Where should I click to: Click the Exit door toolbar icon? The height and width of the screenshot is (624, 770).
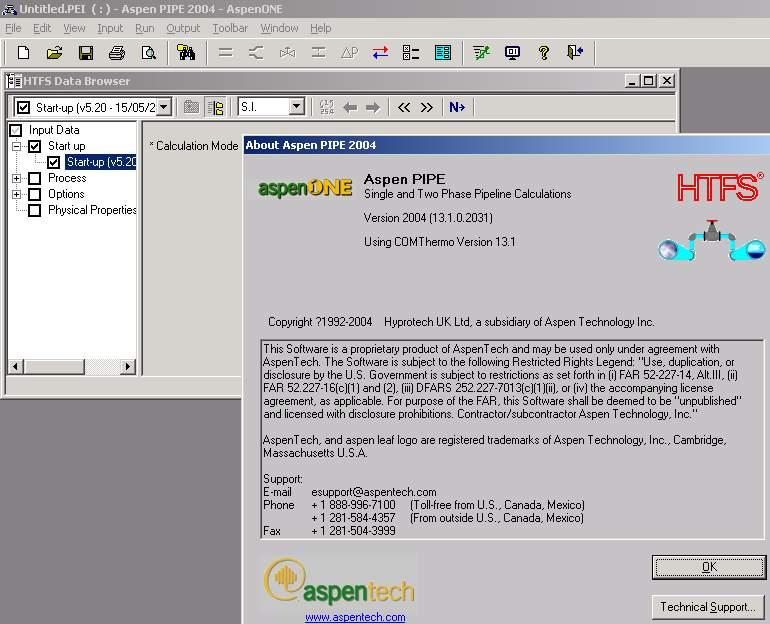click(x=575, y=52)
